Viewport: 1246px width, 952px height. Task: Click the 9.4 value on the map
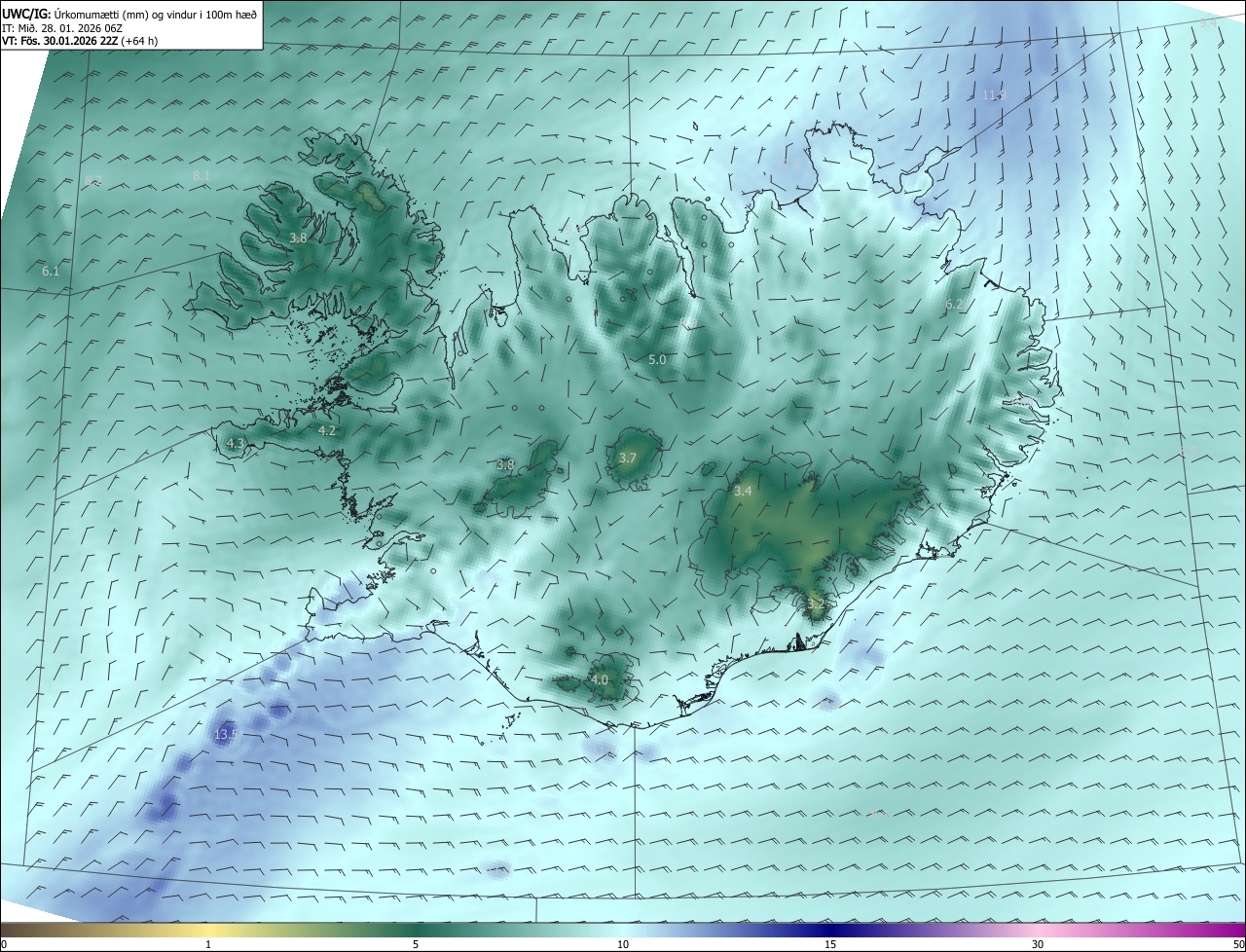pyautogui.click(x=1208, y=22)
